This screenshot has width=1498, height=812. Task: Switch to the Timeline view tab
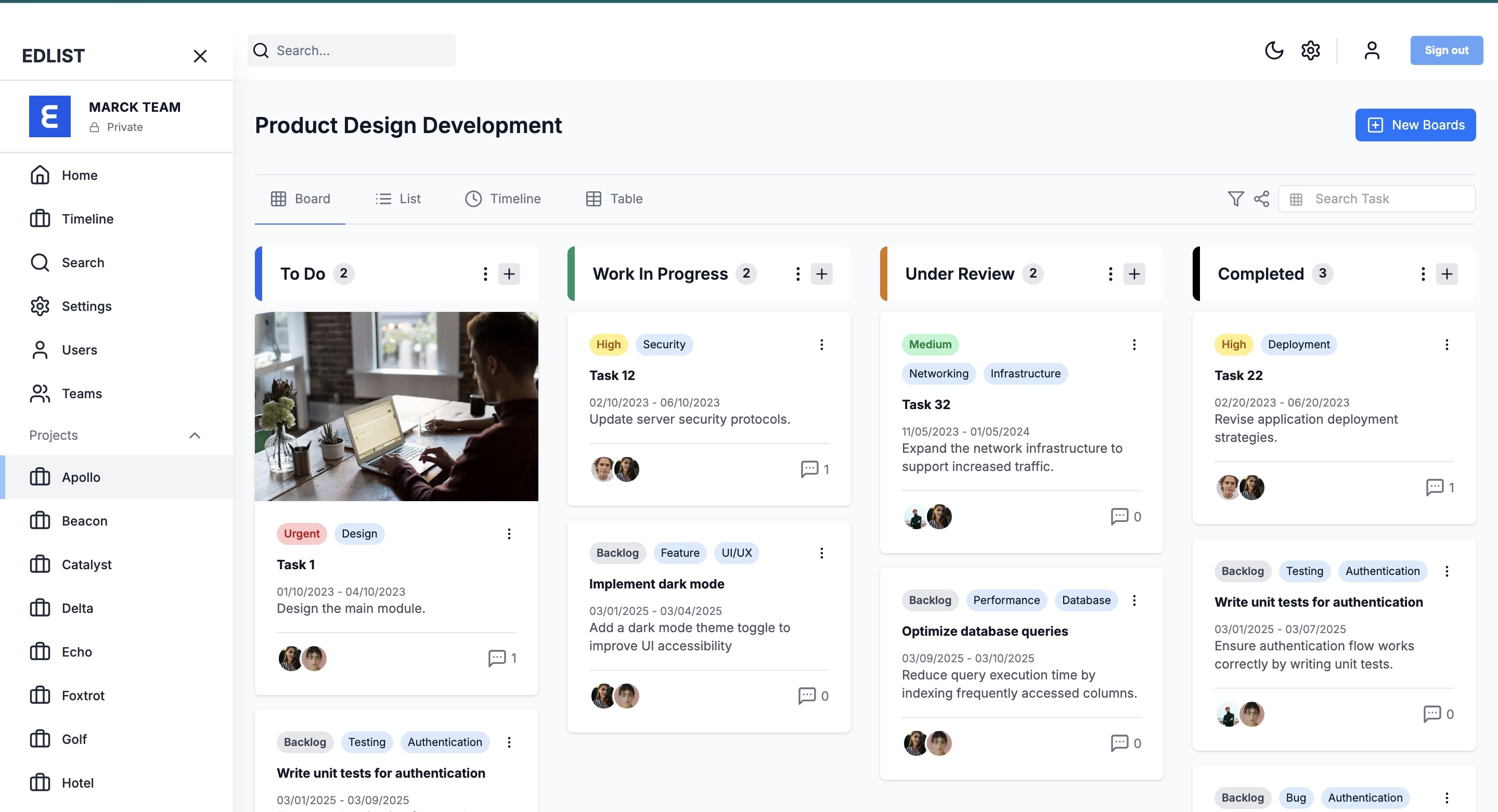point(503,199)
